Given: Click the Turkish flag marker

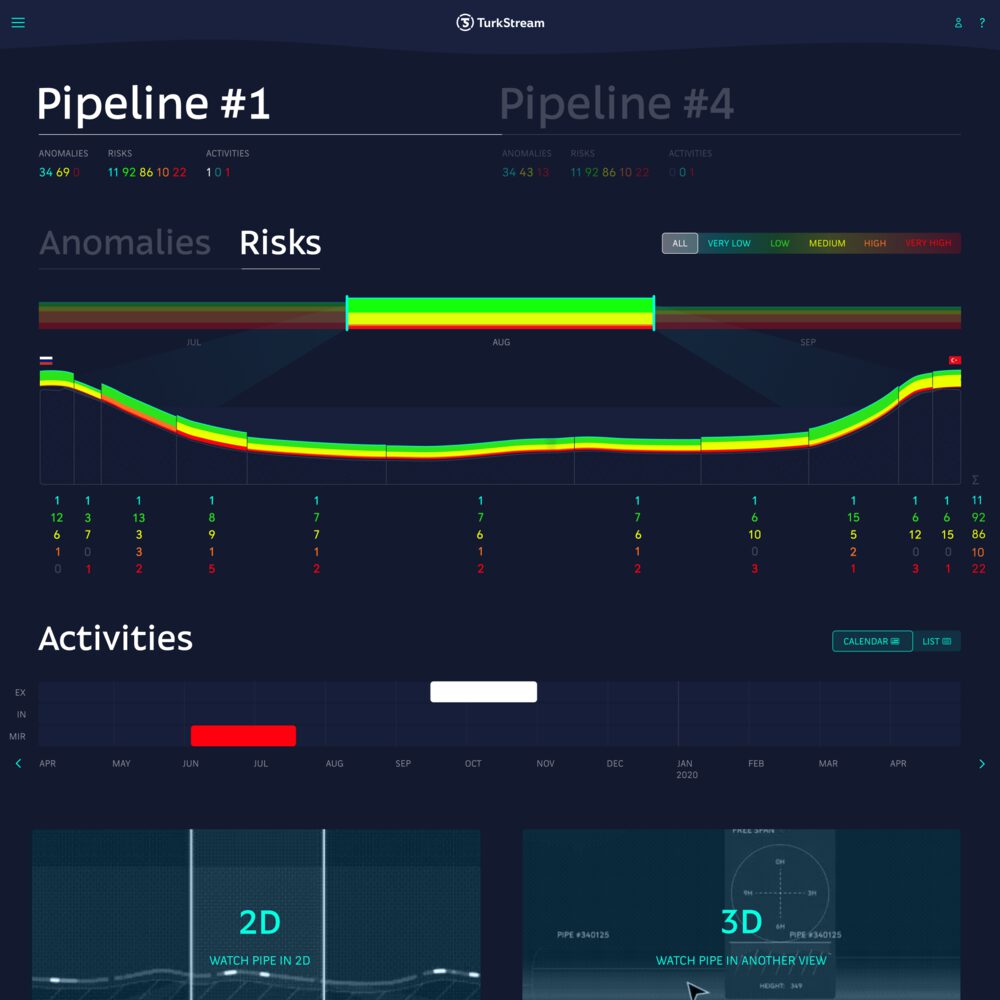Looking at the screenshot, I should 954,360.
